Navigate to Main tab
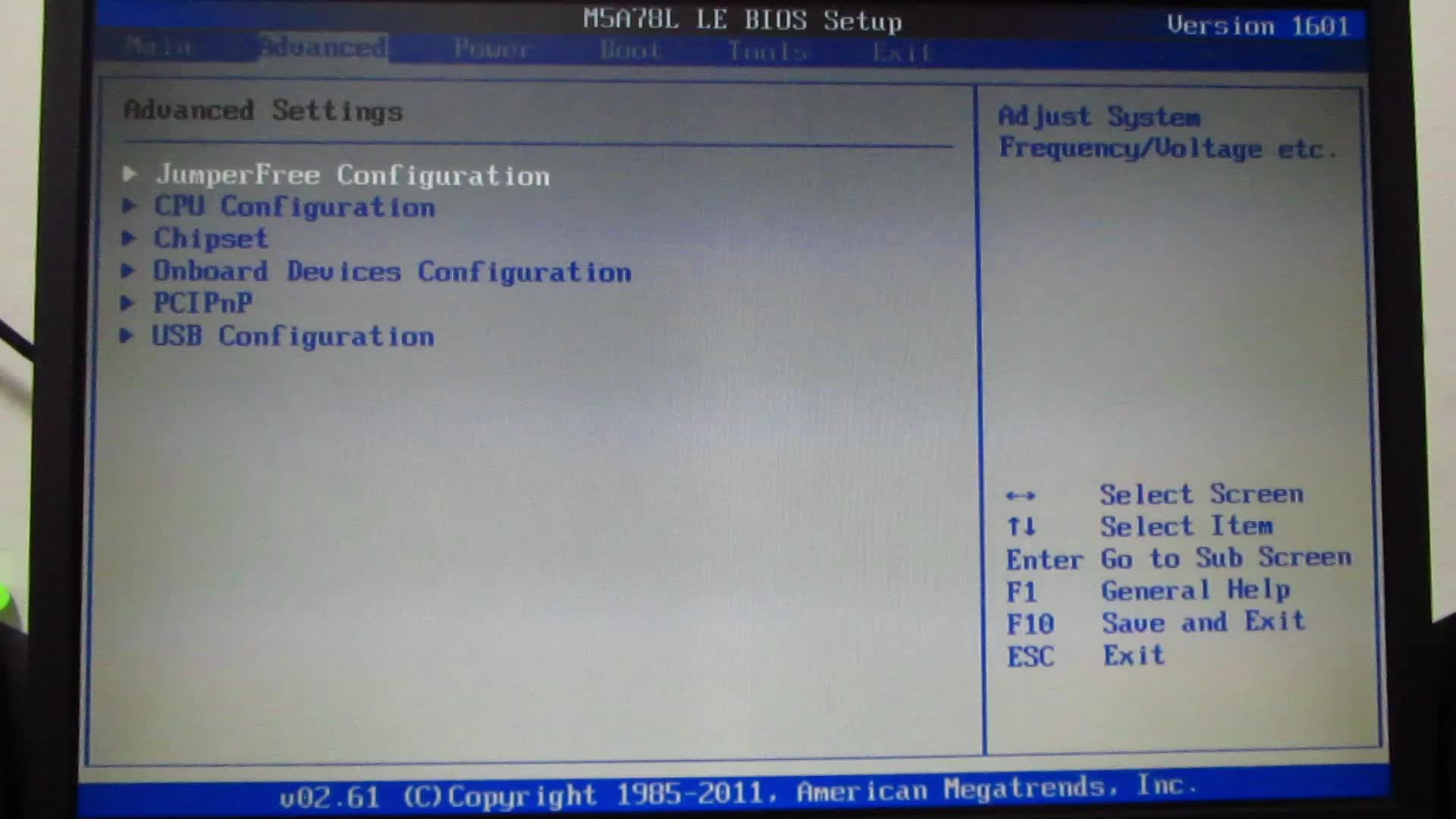 pyautogui.click(x=159, y=50)
